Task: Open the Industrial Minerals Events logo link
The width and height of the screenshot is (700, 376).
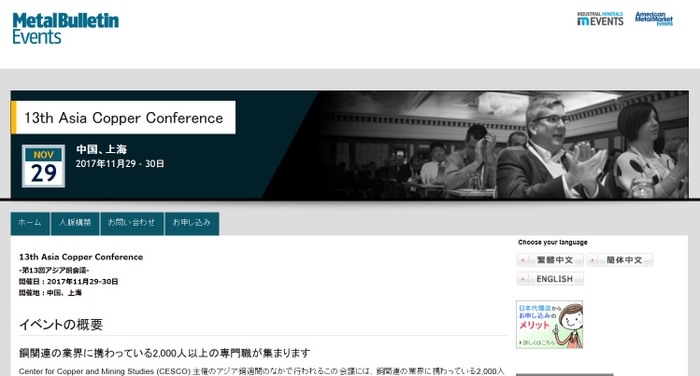Action: [600, 19]
